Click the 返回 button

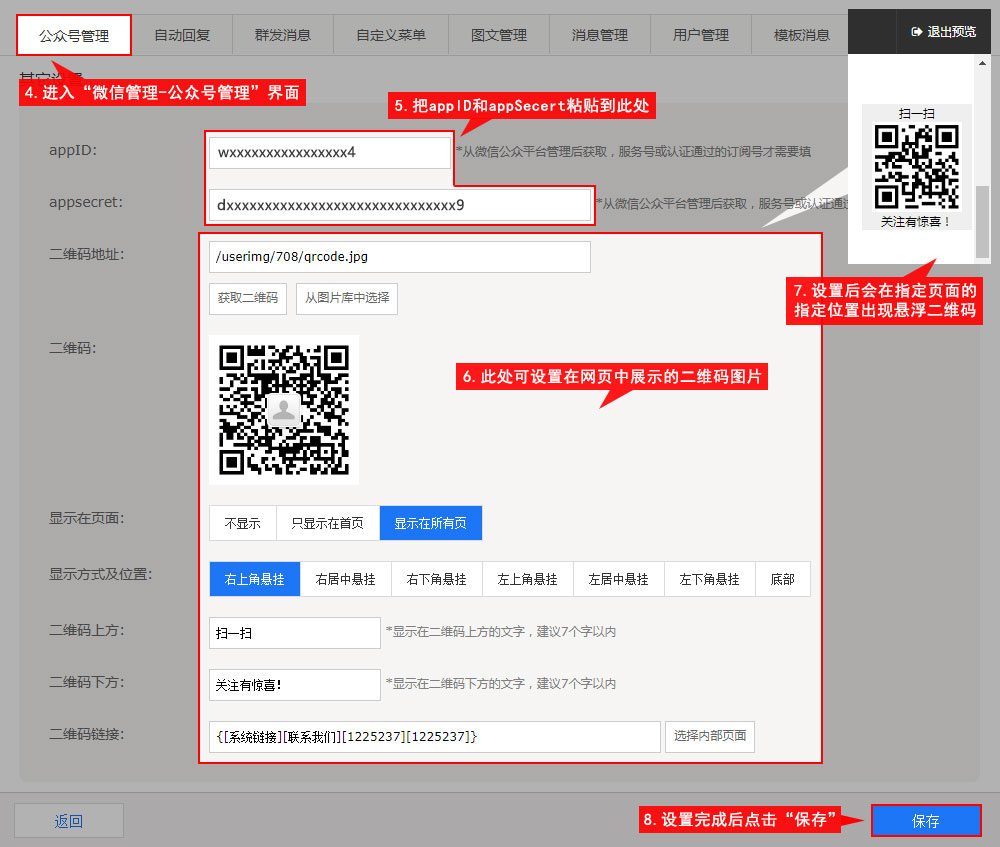click(68, 821)
